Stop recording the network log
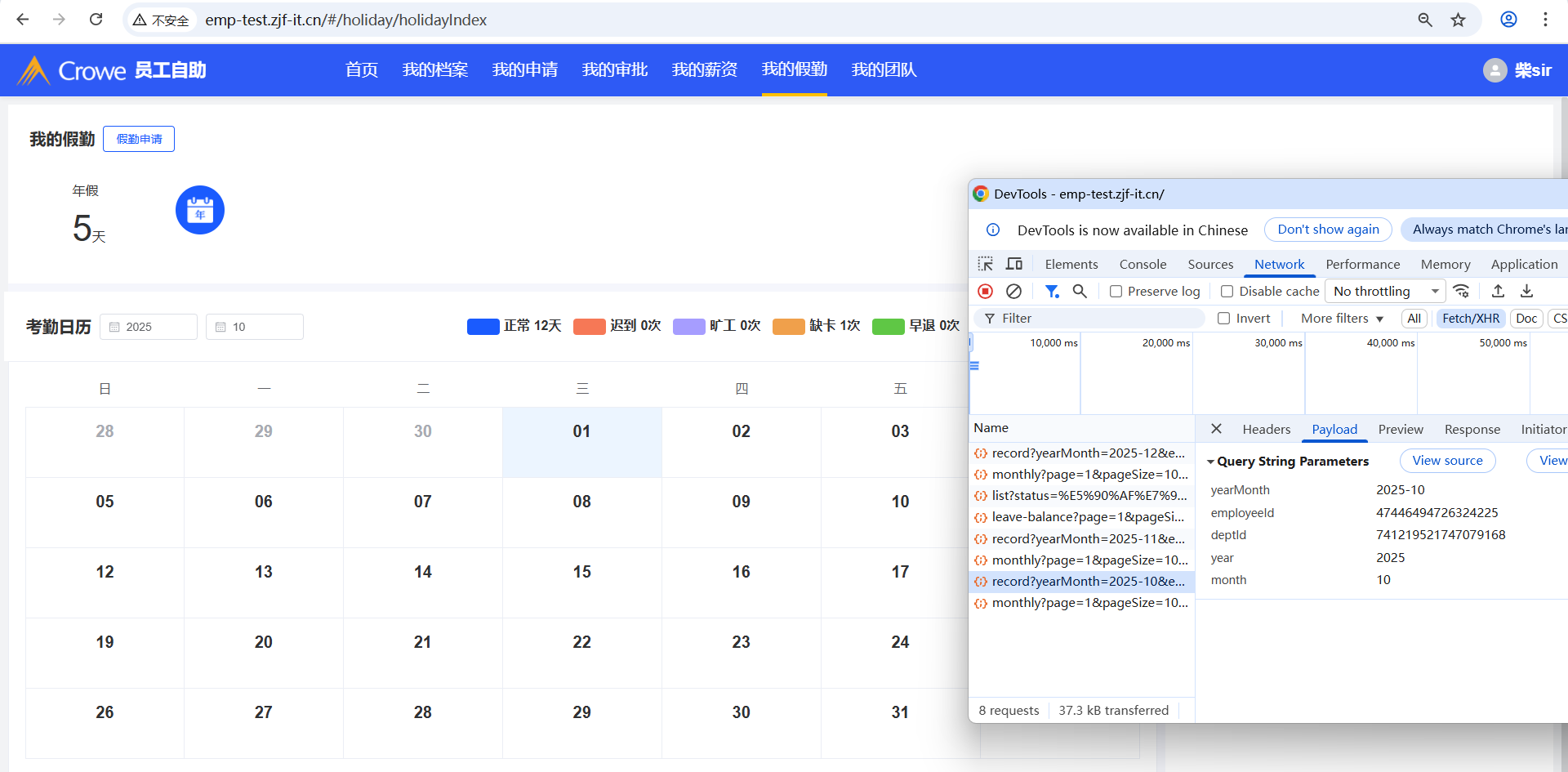The width and height of the screenshot is (1568, 772). (986, 291)
